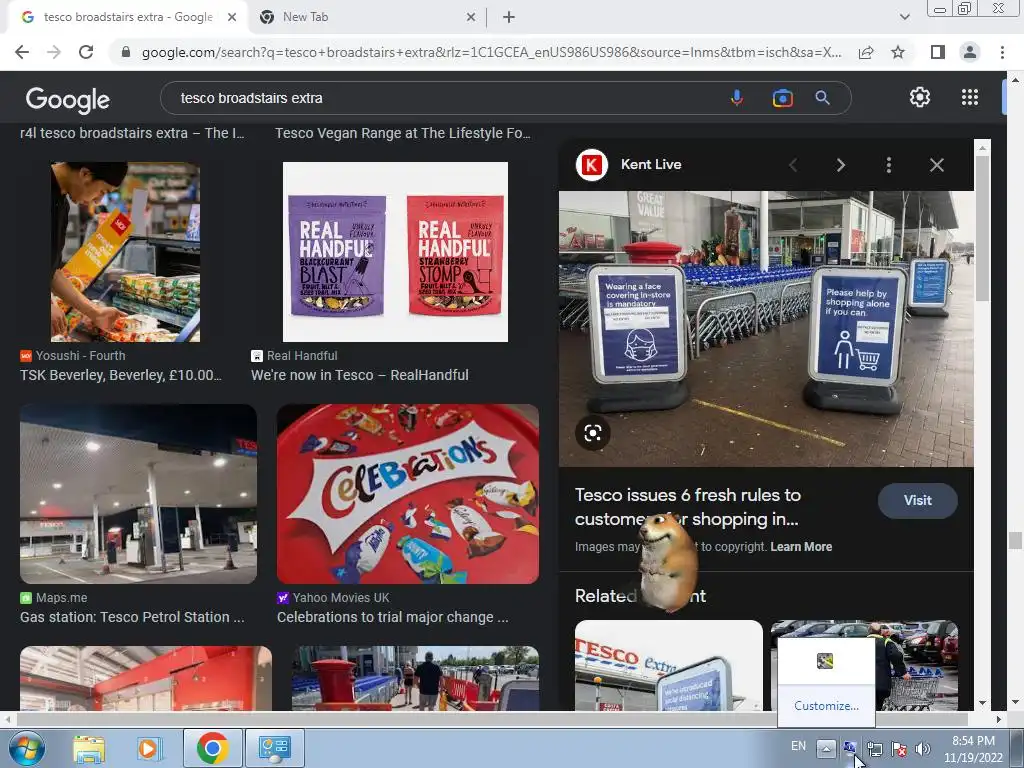Click Gas station: Tesco Petrol Station title
The image size is (1024, 768).
[x=133, y=617]
